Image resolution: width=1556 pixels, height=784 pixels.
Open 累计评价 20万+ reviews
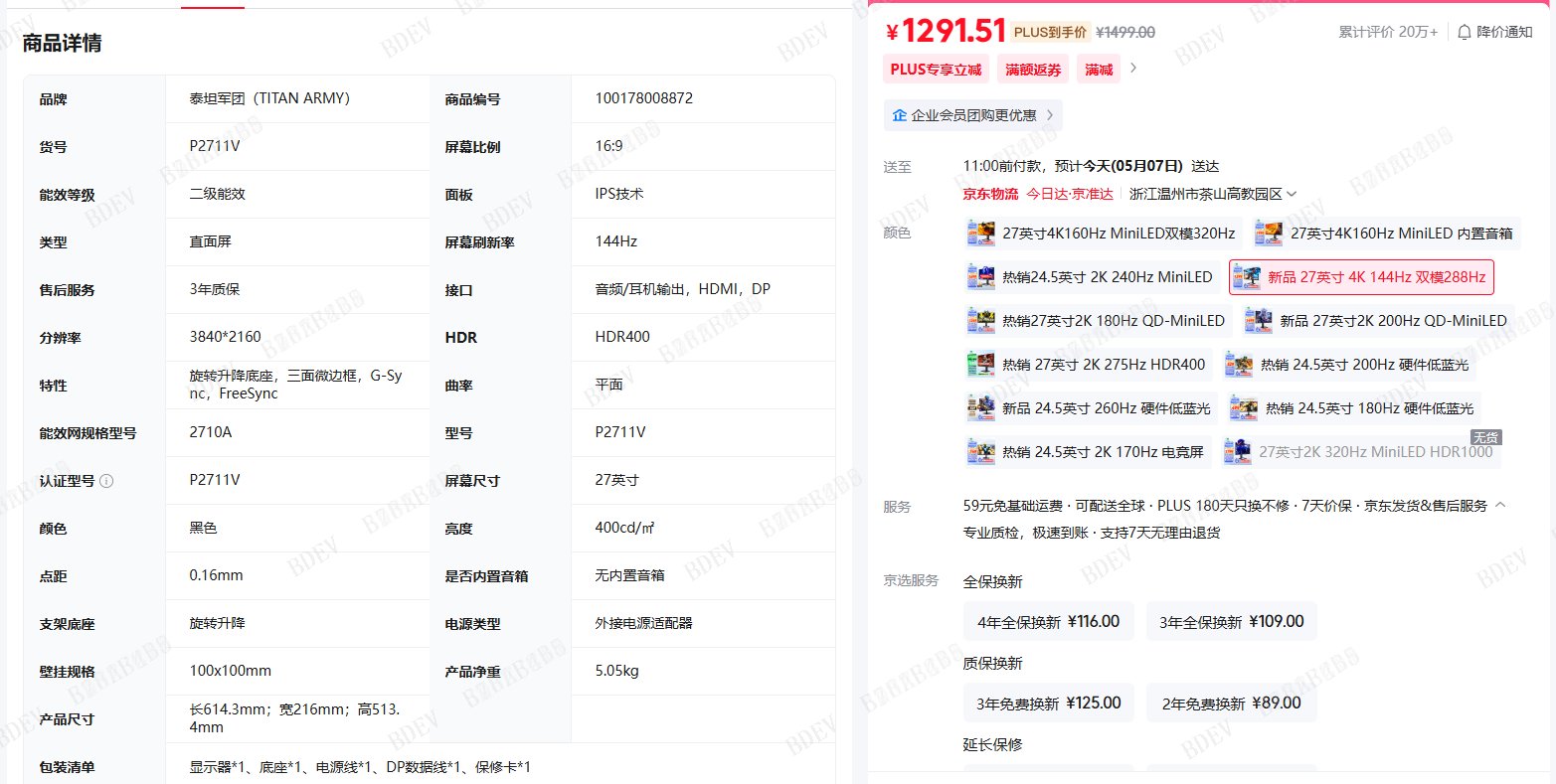[1388, 32]
